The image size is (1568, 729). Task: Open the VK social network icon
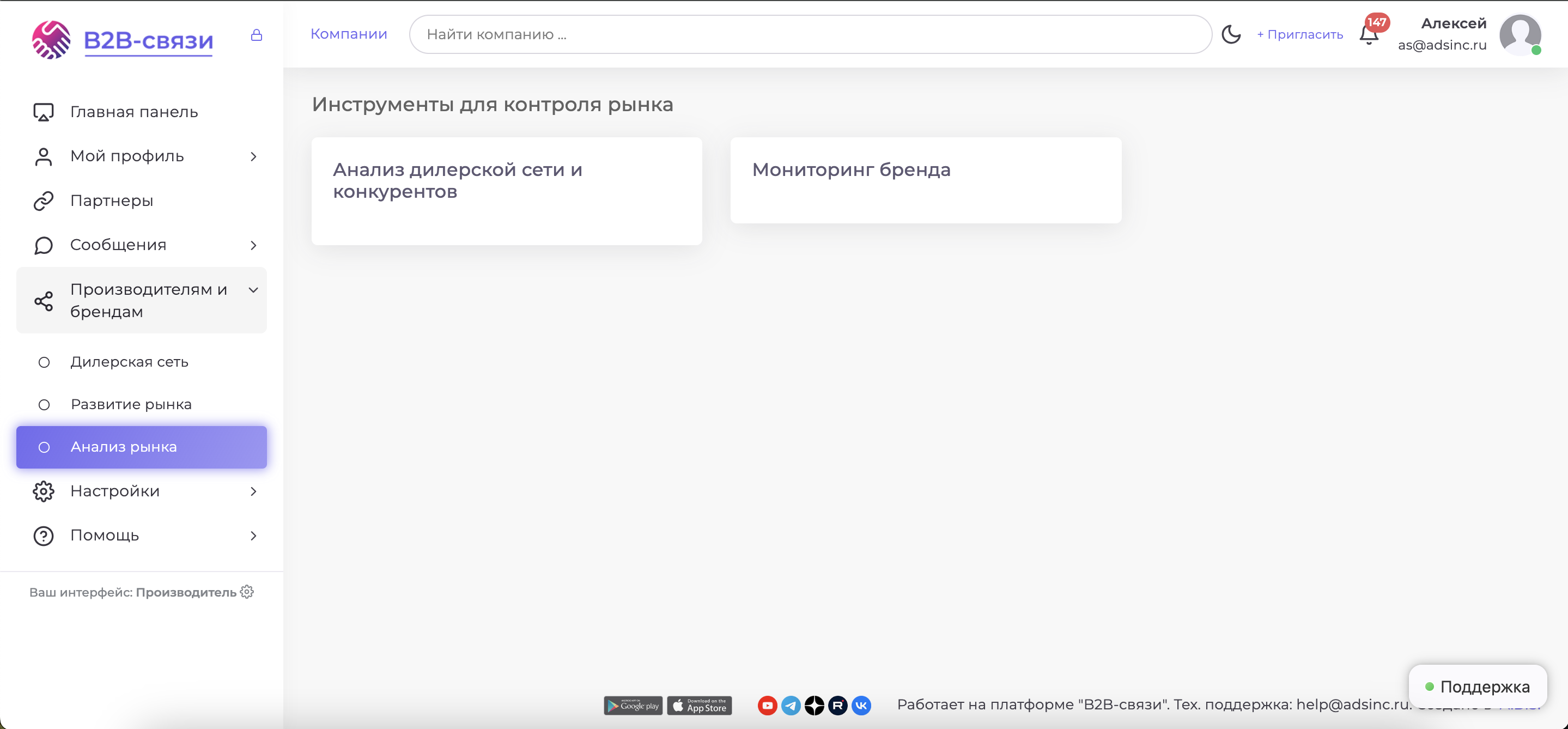[x=861, y=705]
